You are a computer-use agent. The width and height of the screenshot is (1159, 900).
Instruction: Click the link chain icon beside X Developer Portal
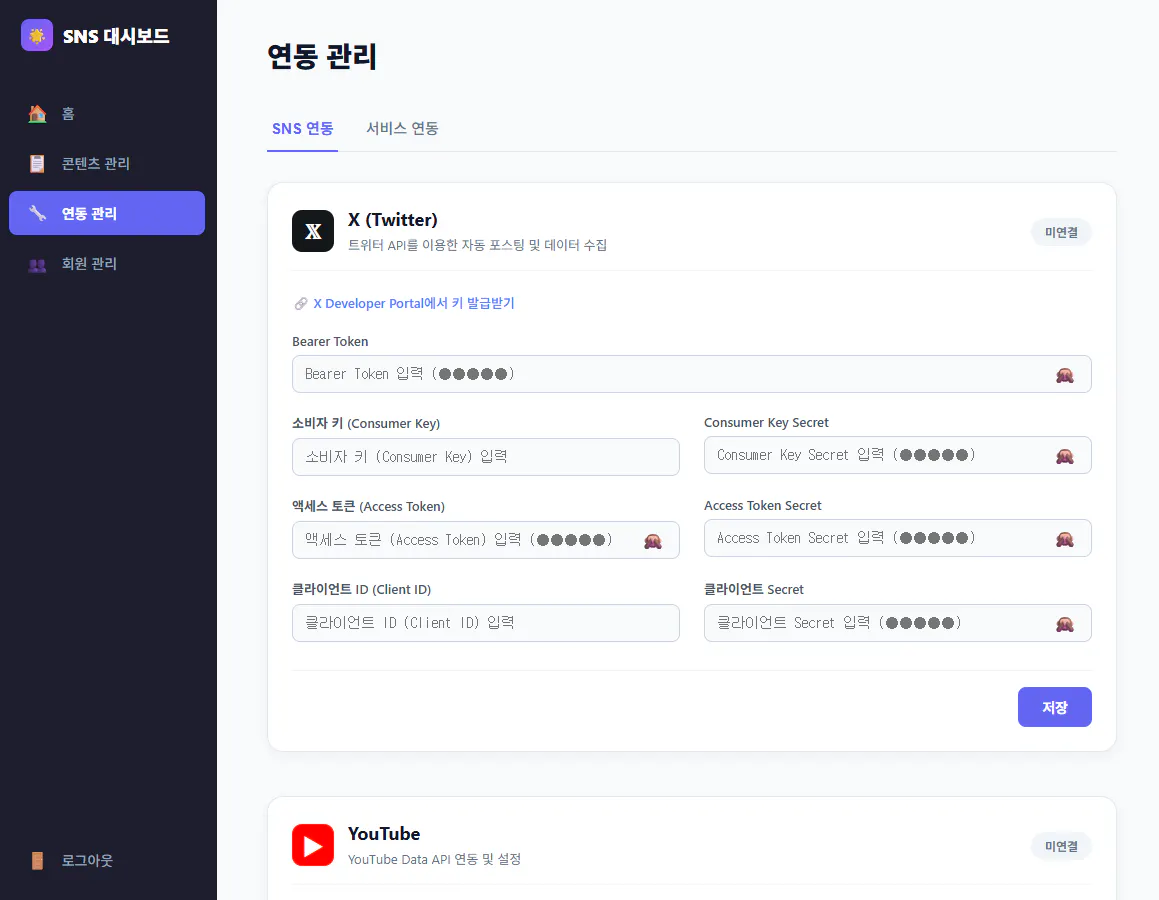click(x=301, y=303)
